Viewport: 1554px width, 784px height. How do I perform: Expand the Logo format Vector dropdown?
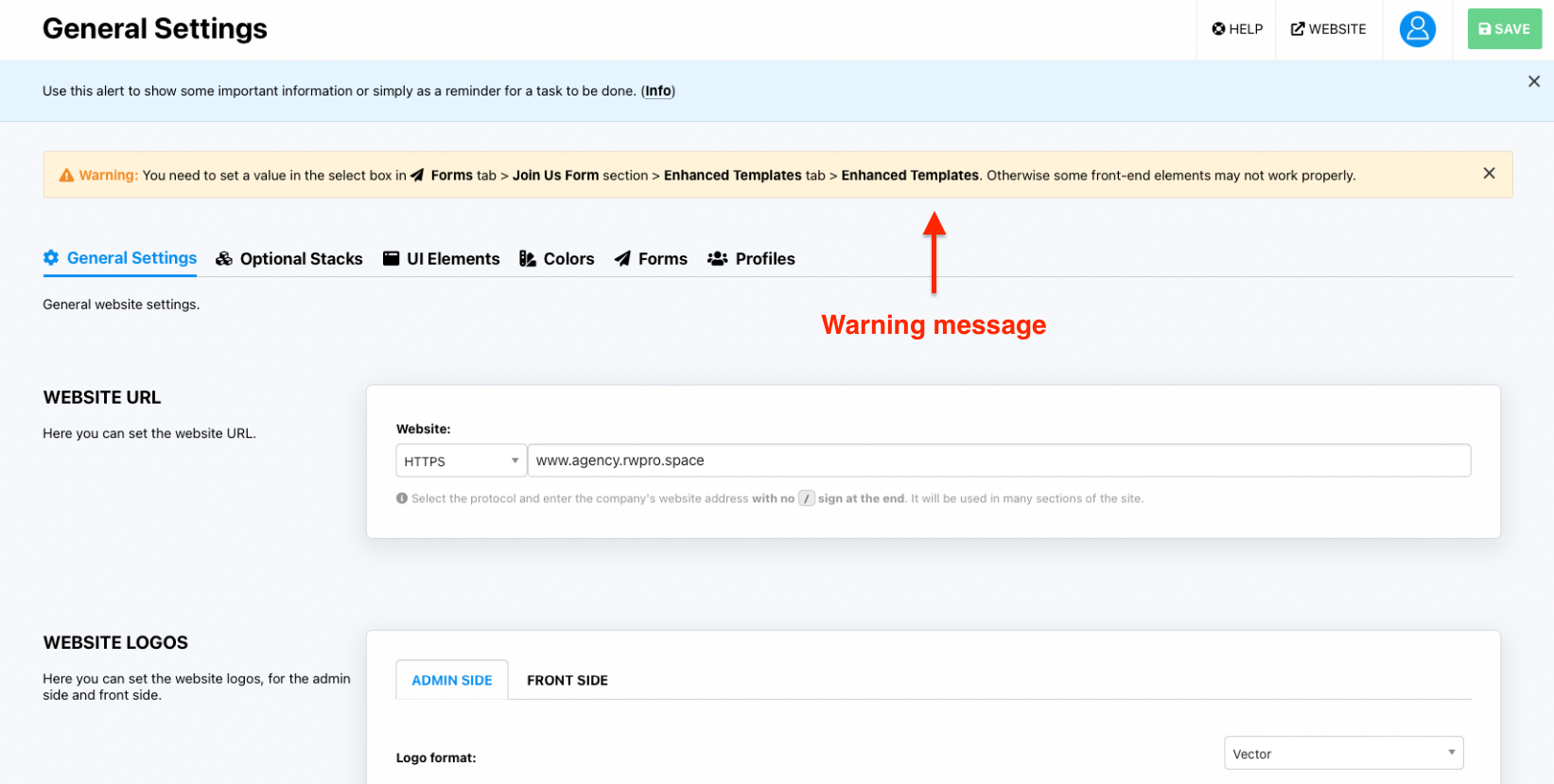tap(1343, 754)
